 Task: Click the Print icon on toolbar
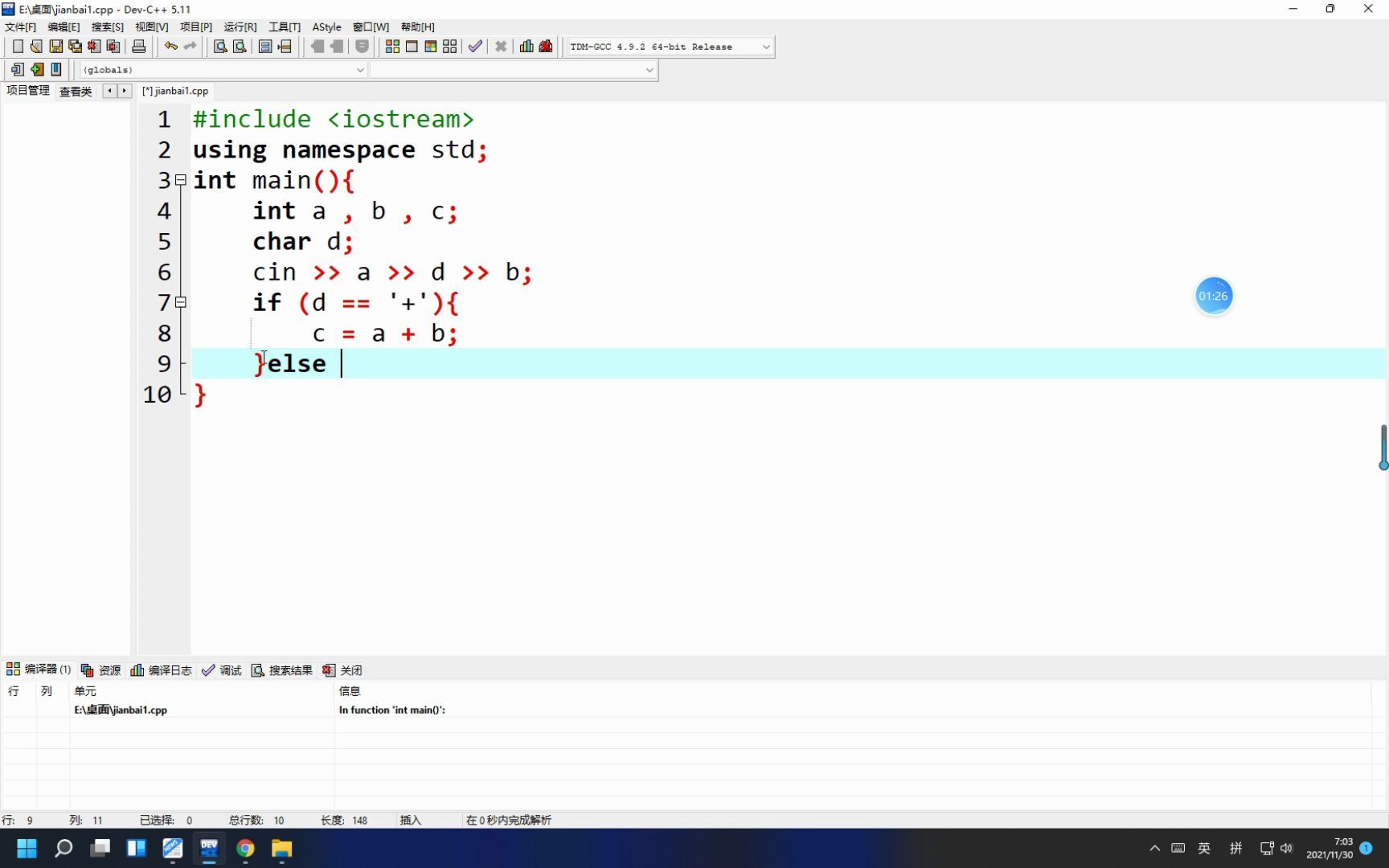point(138,47)
